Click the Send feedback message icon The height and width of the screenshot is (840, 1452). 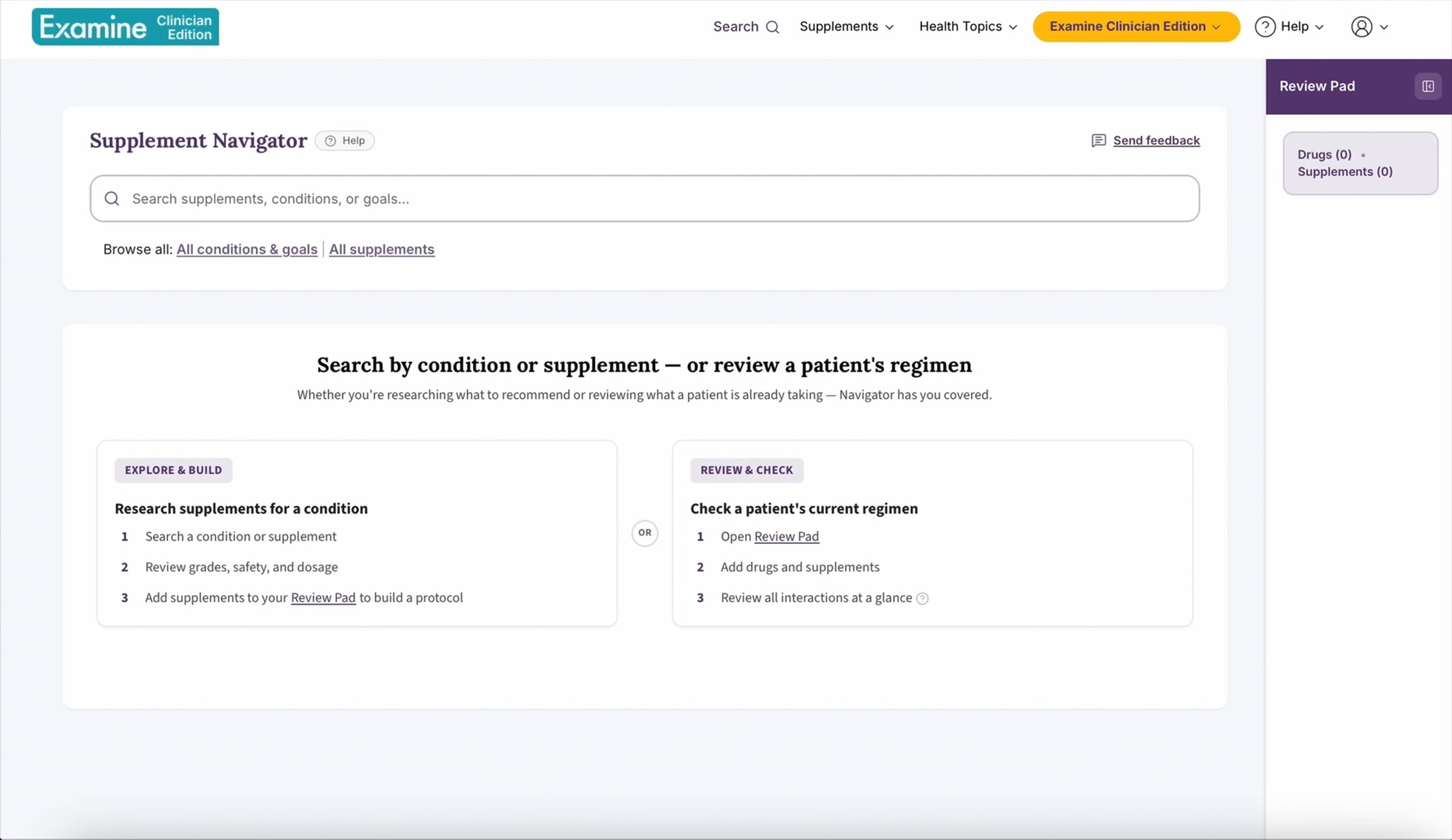click(x=1099, y=141)
